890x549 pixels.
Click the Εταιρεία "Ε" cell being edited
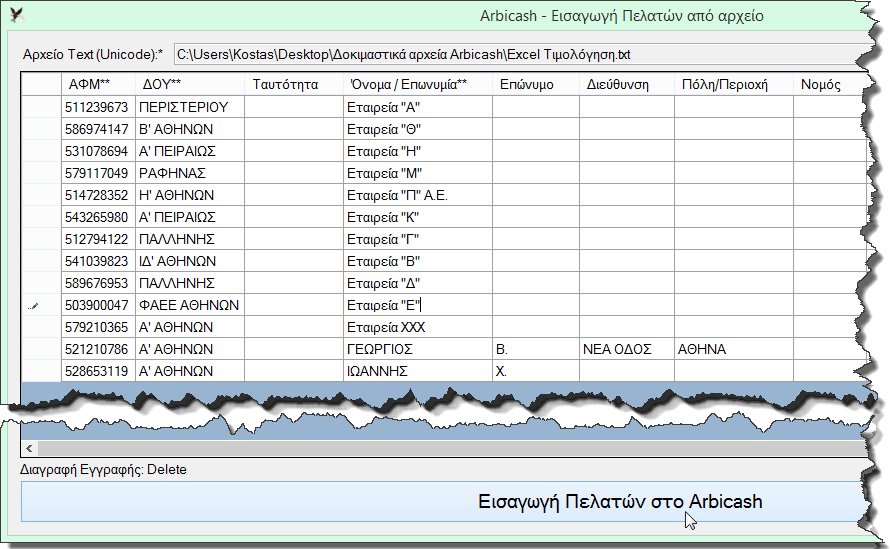point(418,305)
